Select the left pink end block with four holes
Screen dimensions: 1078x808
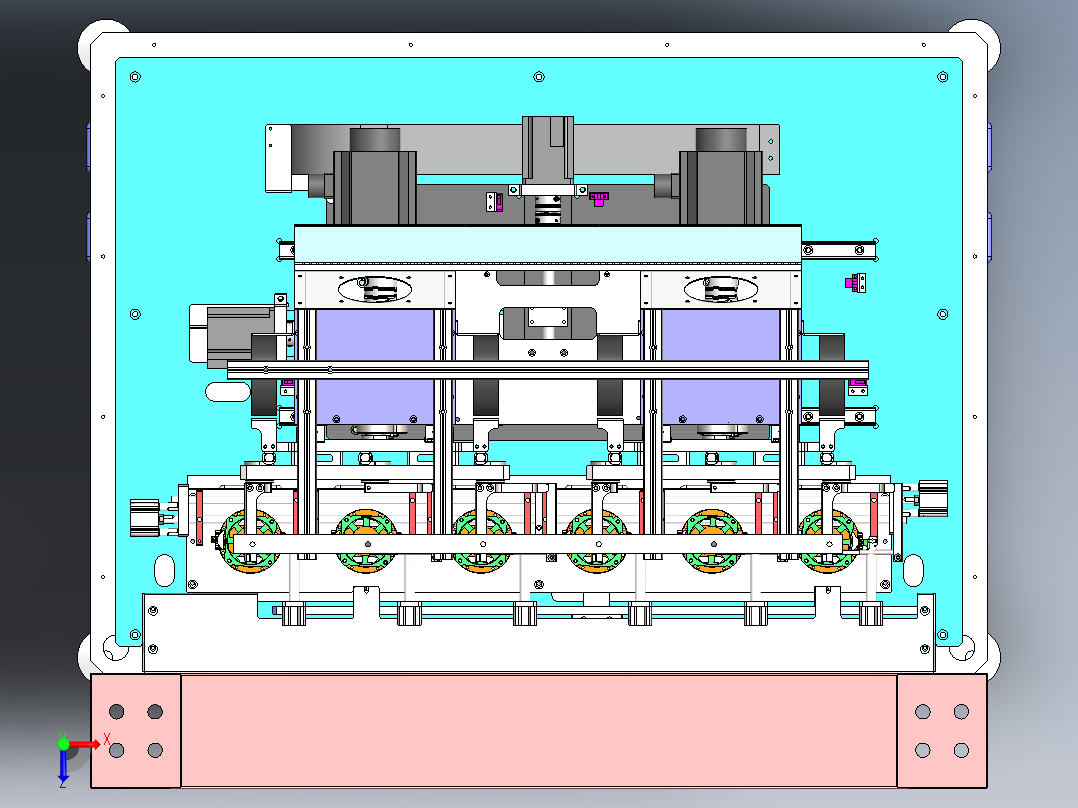click(136, 730)
